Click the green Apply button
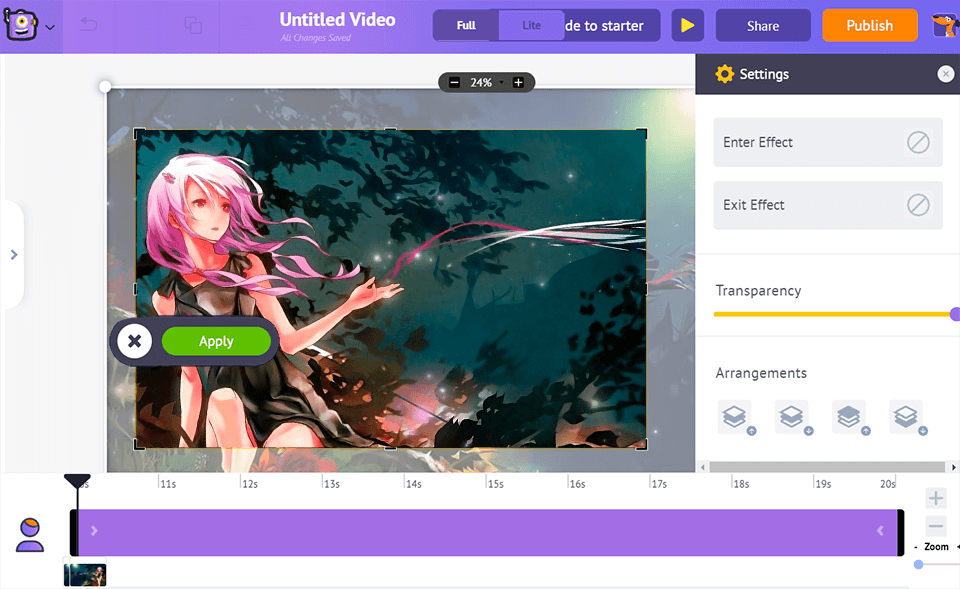 [x=216, y=341]
